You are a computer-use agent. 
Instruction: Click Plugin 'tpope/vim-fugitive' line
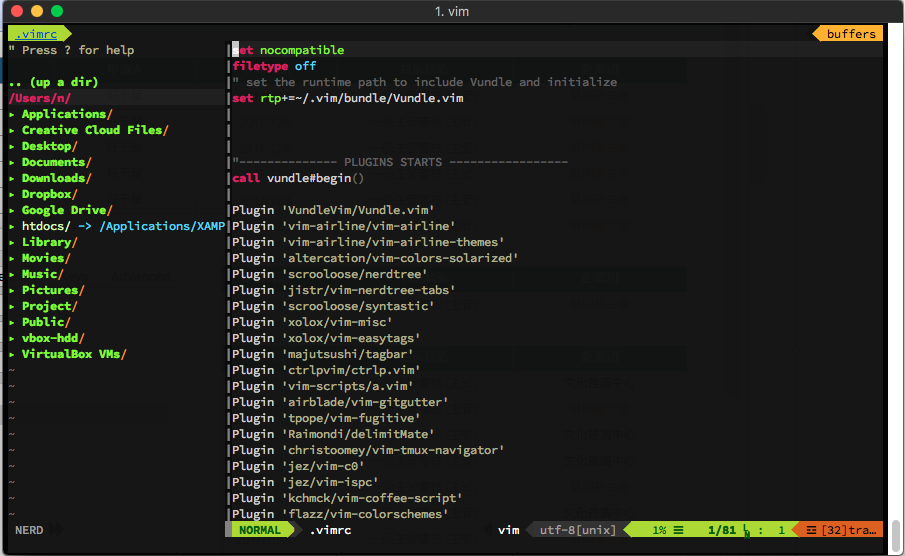[x=326, y=418]
